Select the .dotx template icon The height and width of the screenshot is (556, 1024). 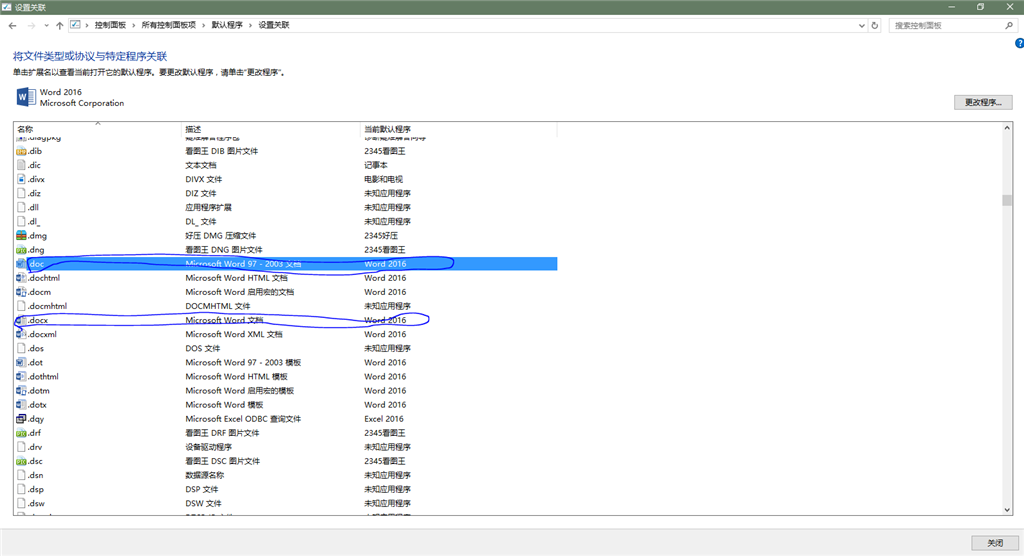21,404
